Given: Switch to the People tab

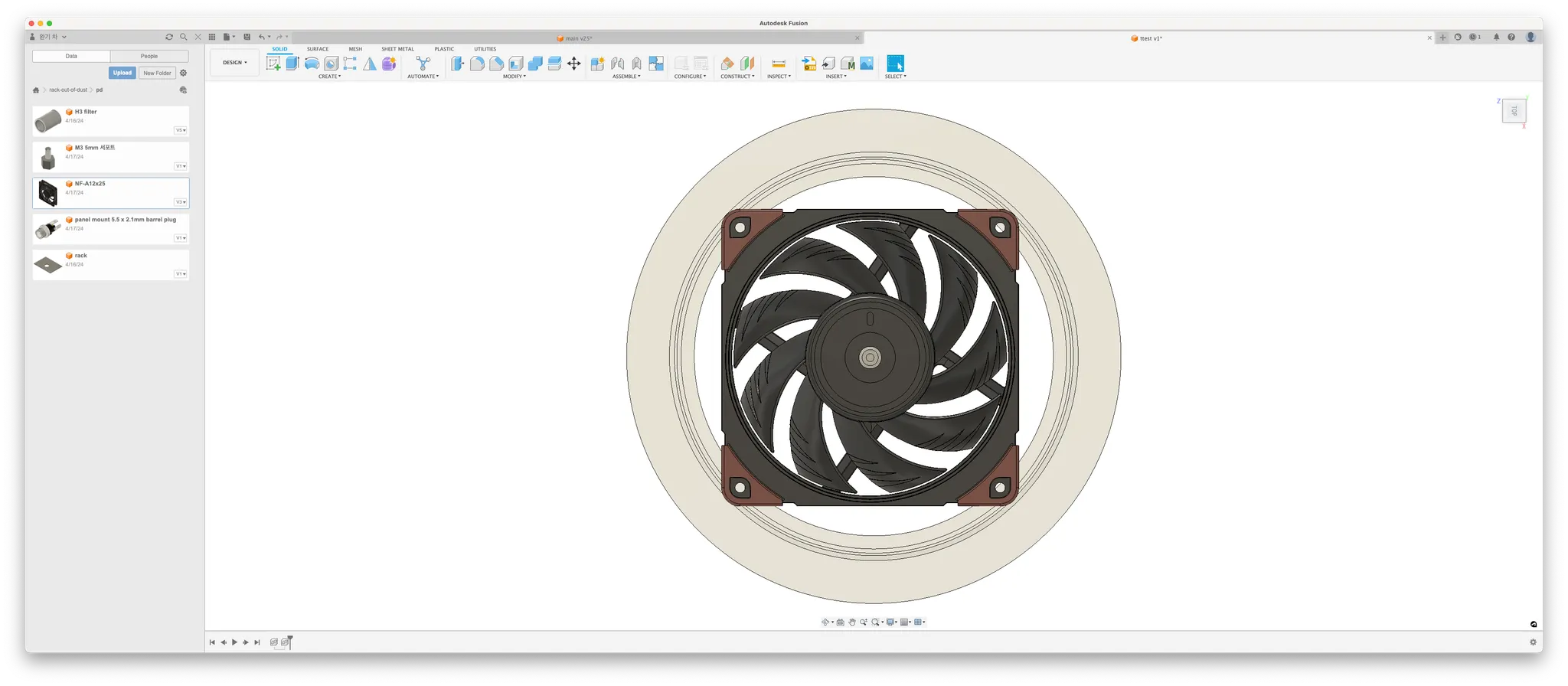Looking at the screenshot, I should (149, 56).
